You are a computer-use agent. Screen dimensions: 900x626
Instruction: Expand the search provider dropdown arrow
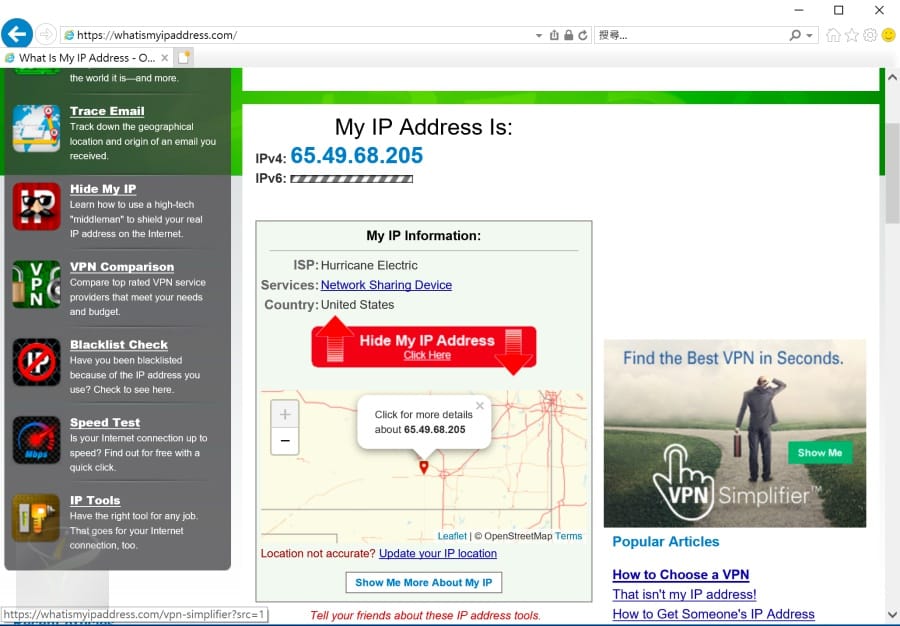click(809, 35)
